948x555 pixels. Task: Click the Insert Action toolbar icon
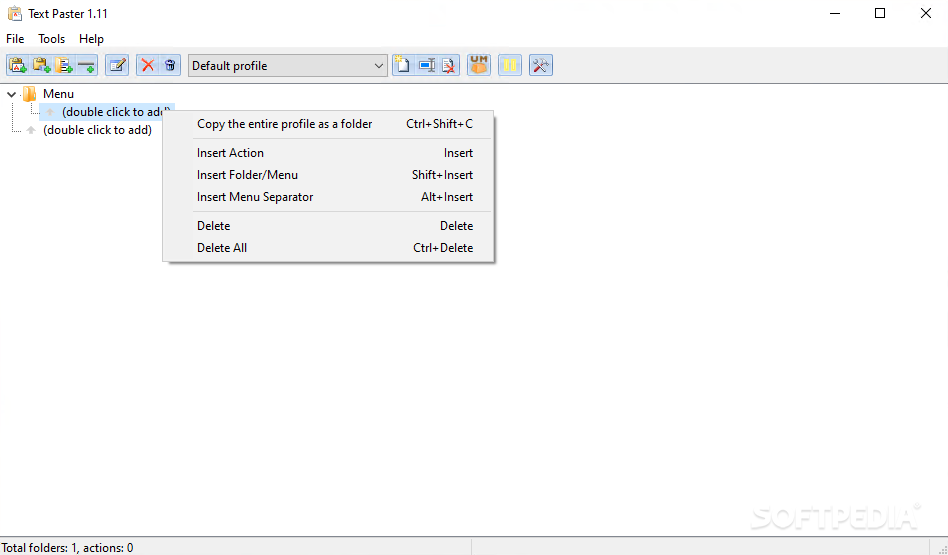point(18,65)
